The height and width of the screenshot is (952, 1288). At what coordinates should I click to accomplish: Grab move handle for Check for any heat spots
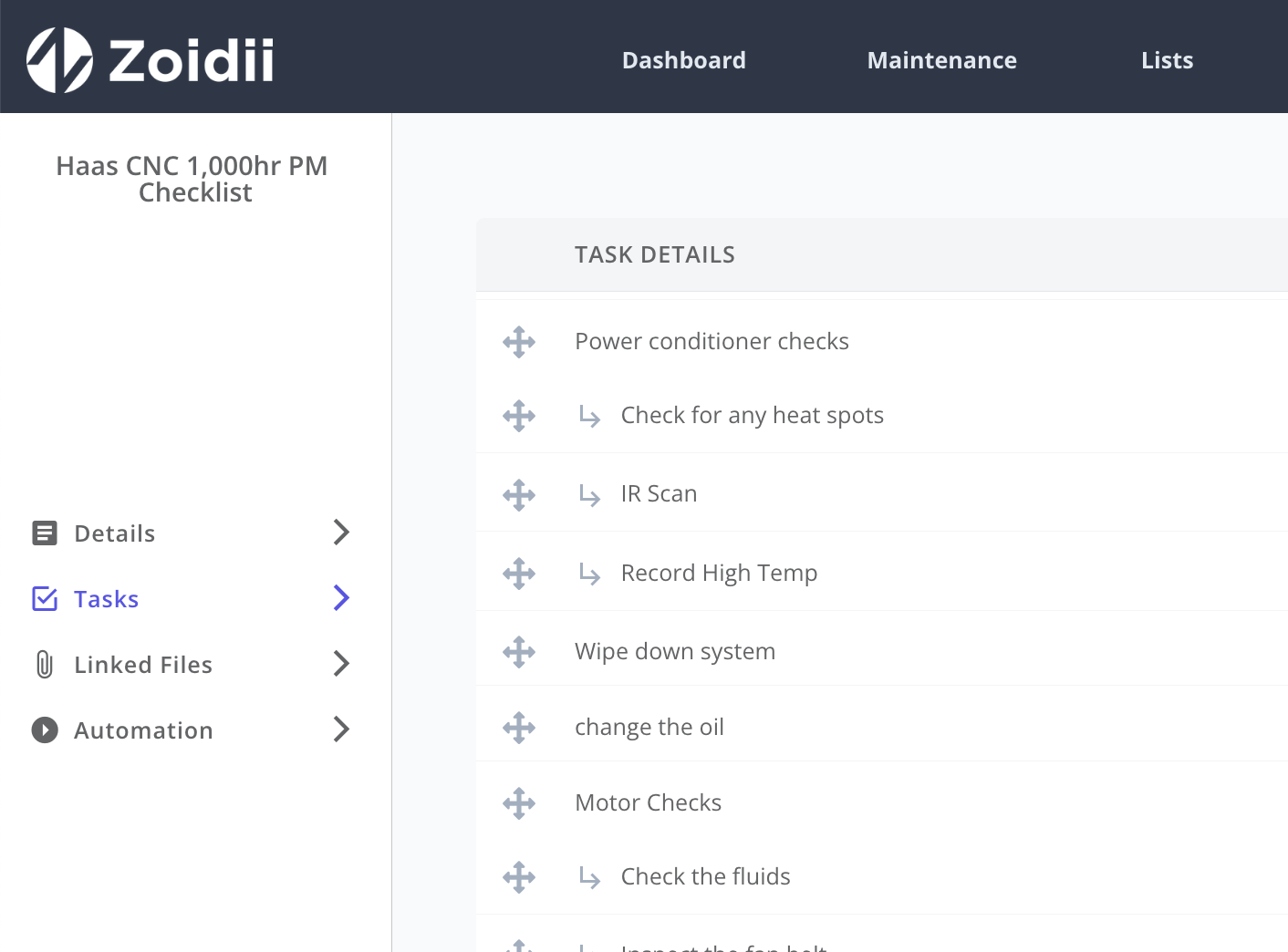(519, 416)
